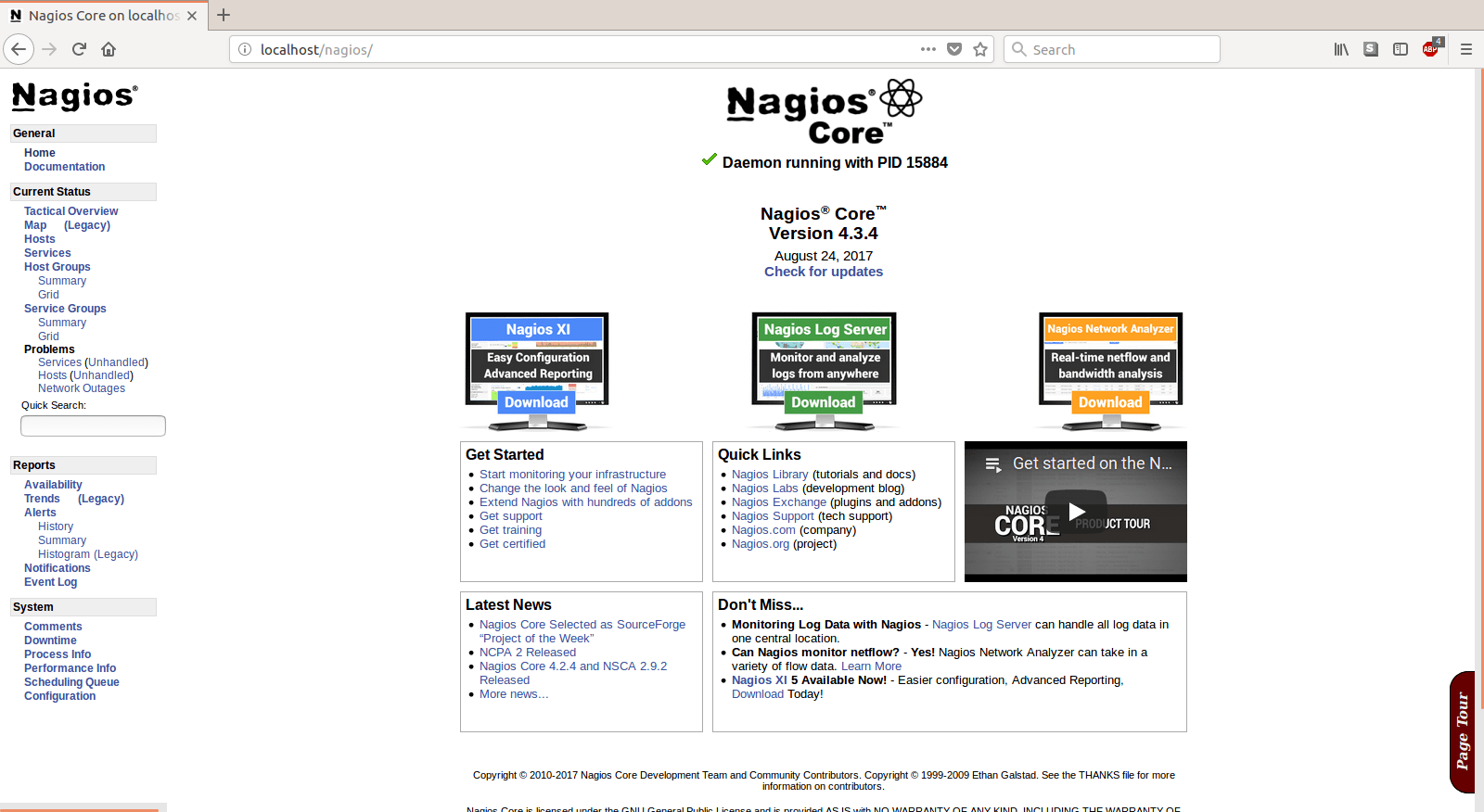
Task: Open the Comments page
Action: click(53, 627)
